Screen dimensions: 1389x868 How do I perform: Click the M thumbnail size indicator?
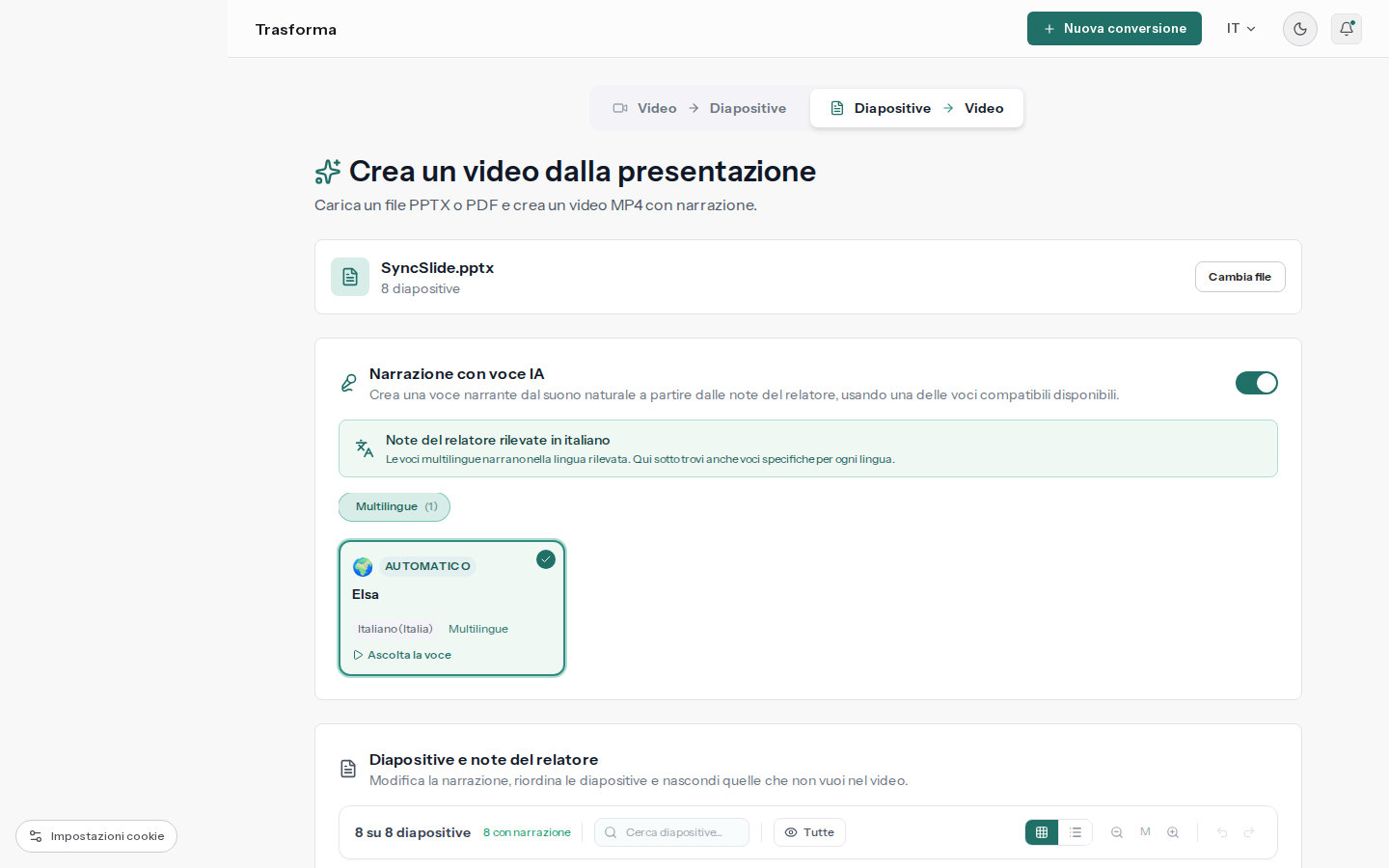click(1145, 831)
